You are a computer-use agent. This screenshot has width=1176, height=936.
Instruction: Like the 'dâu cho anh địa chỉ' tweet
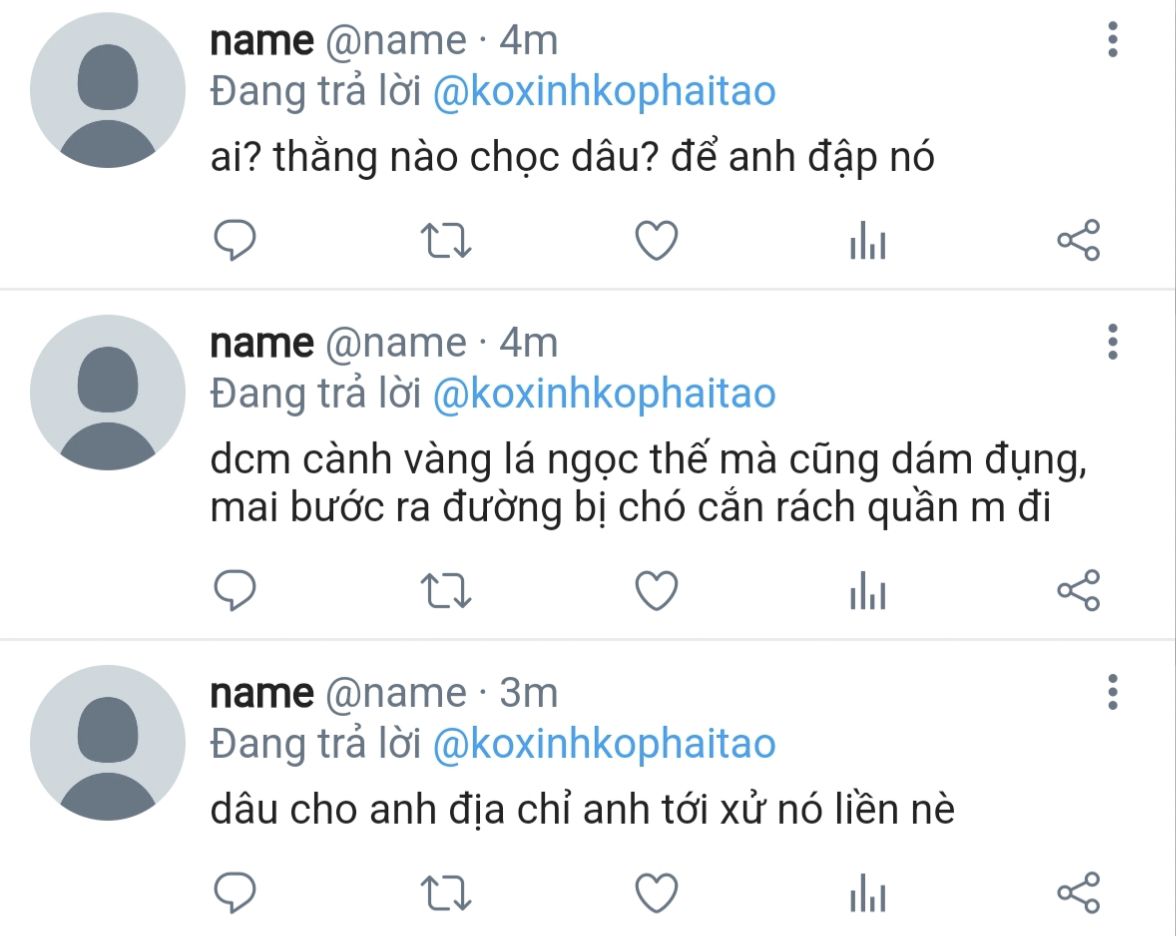click(x=656, y=893)
